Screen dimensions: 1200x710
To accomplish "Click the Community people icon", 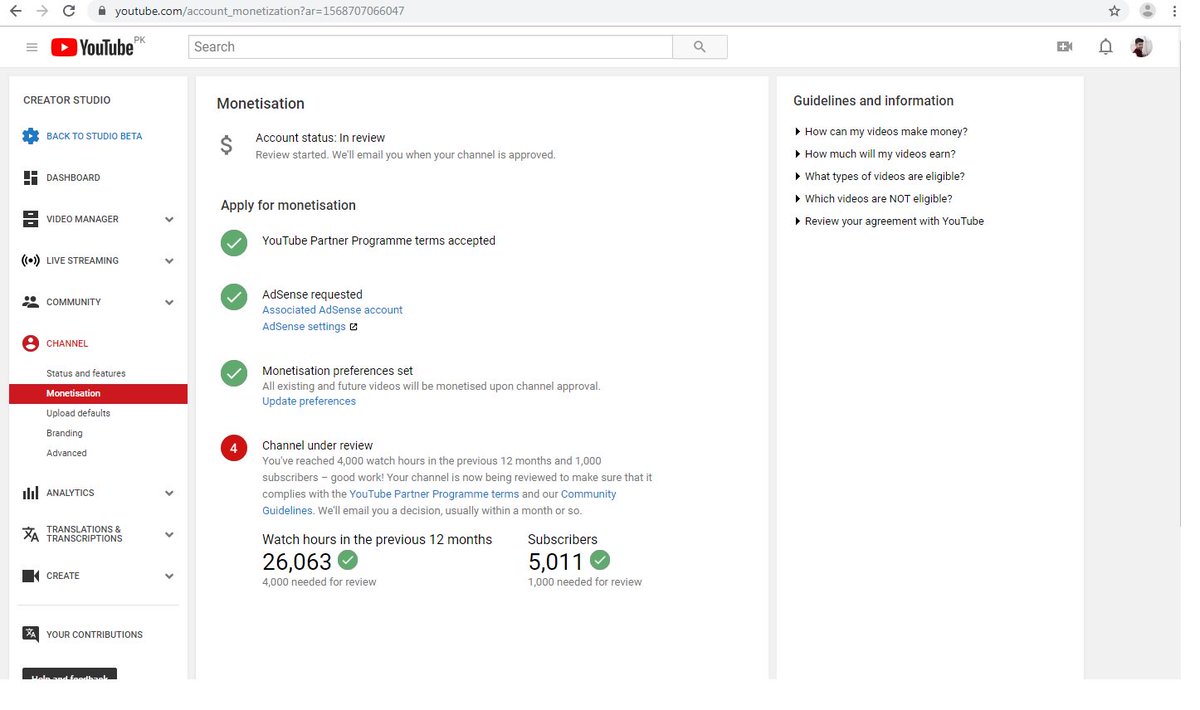I will click(x=30, y=302).
